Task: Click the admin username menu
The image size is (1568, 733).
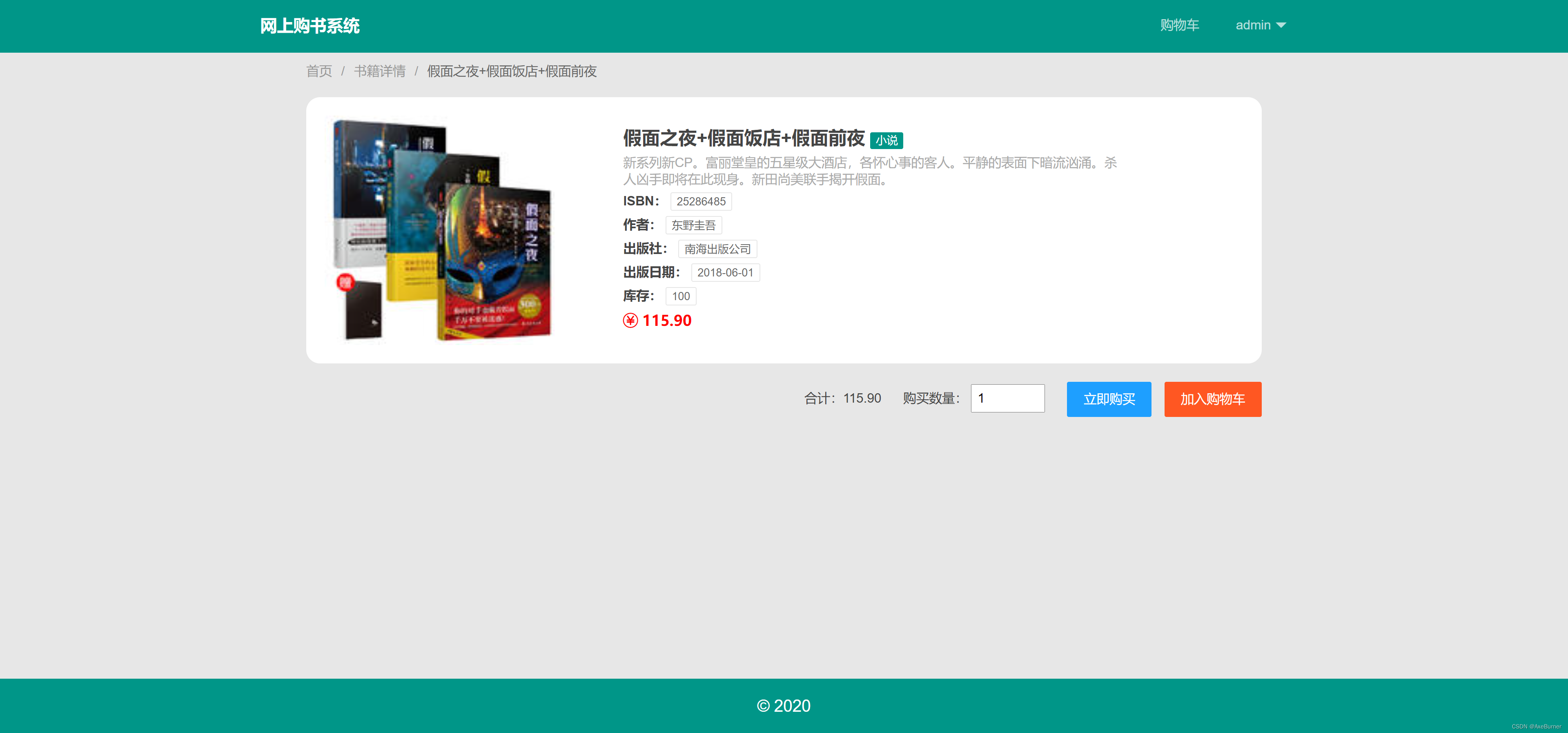Action: tap(1253, 26)
